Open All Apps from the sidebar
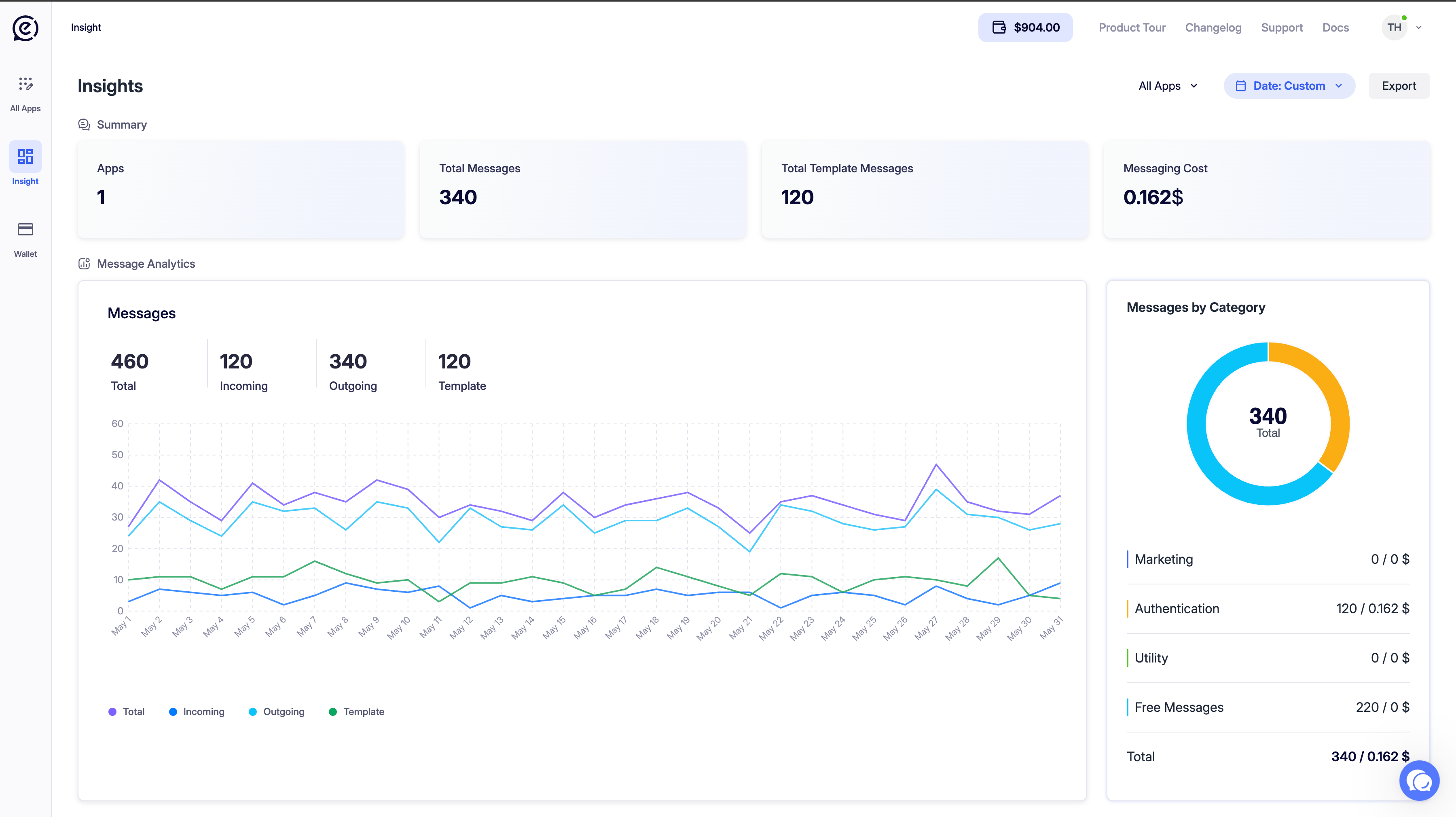The width and height of the screenshot is (1456, 817). coord(25,94)
